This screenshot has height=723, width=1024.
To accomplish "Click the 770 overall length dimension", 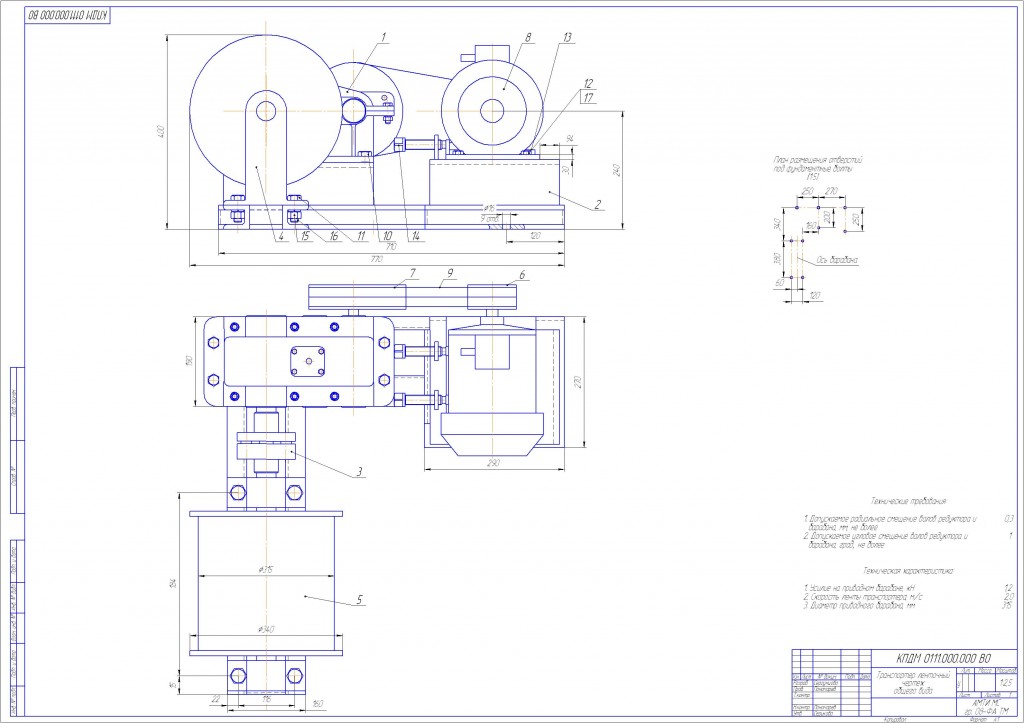I will (376, 259).
